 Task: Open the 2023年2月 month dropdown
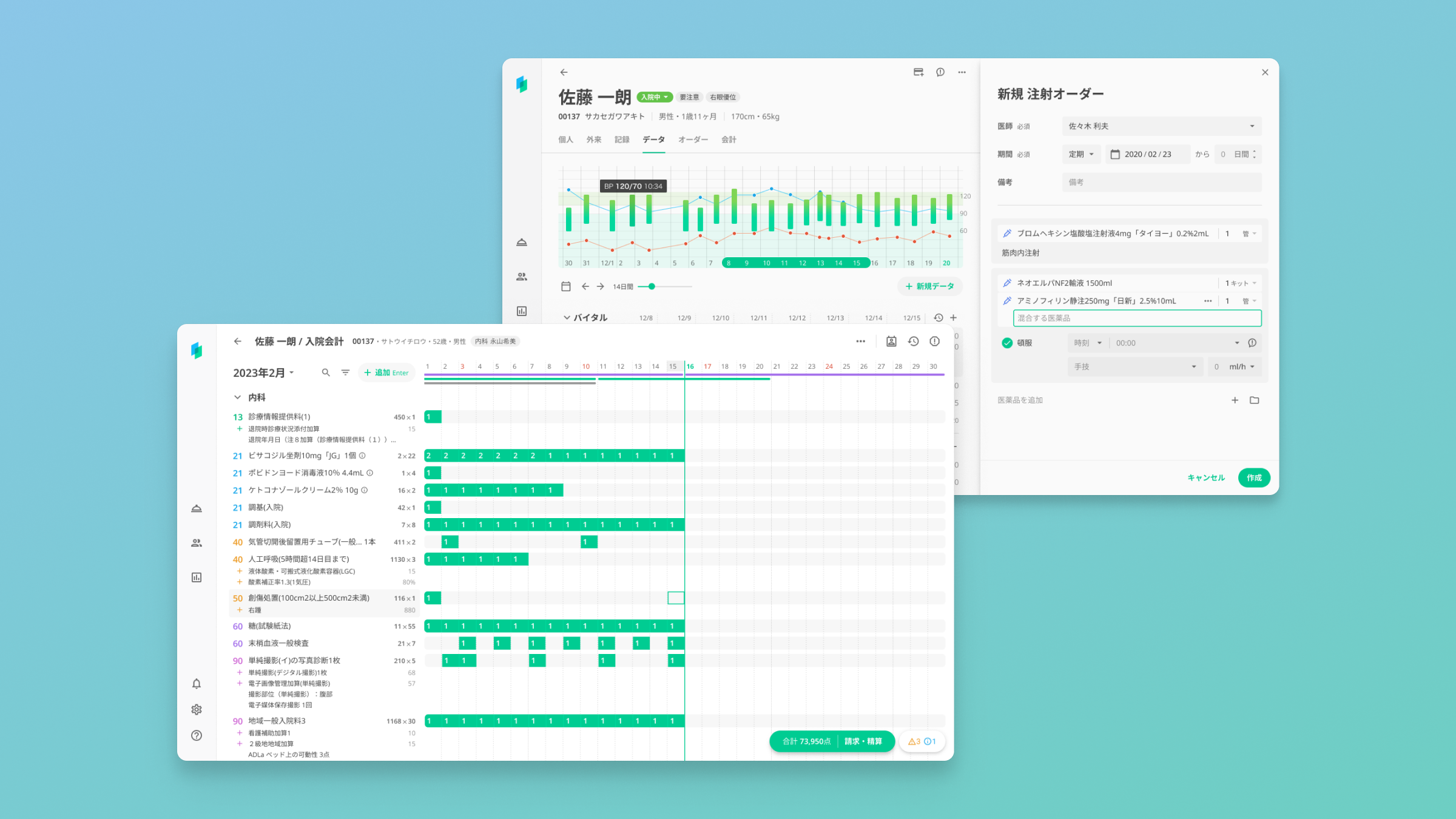click(x=263, y=372)
